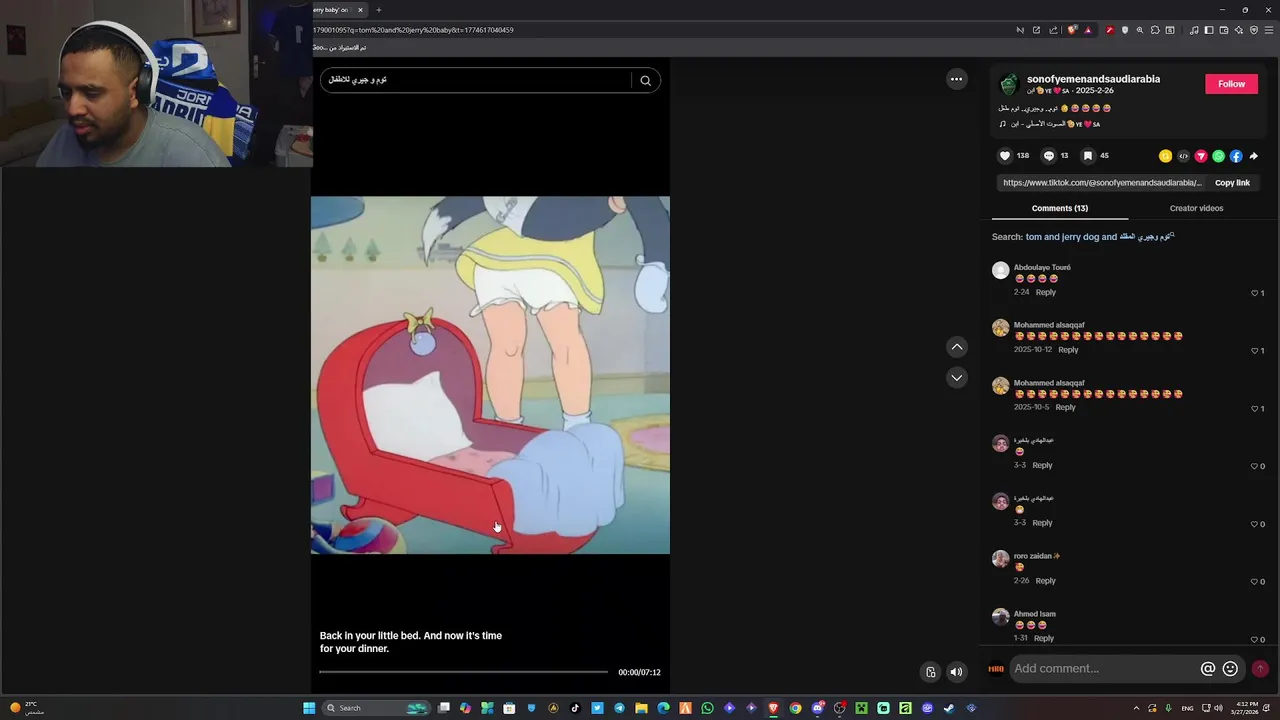Toggle the auto-scroll icon beside volume
This screenshot has width=1280, height=720.
tap(931, 672)
